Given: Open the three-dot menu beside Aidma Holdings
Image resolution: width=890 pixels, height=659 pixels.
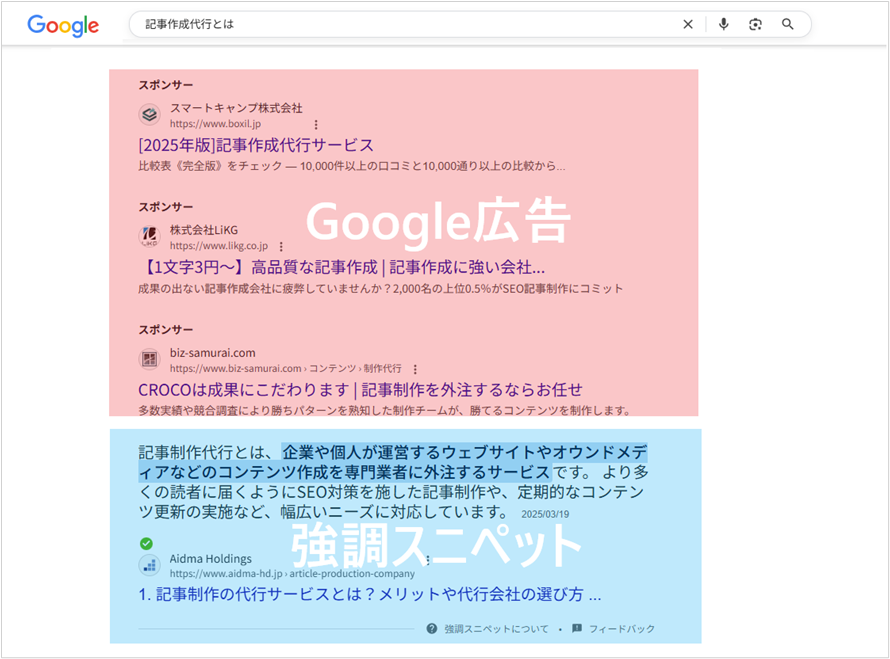Looking at the screenshot, I should [x=428, y=560].
